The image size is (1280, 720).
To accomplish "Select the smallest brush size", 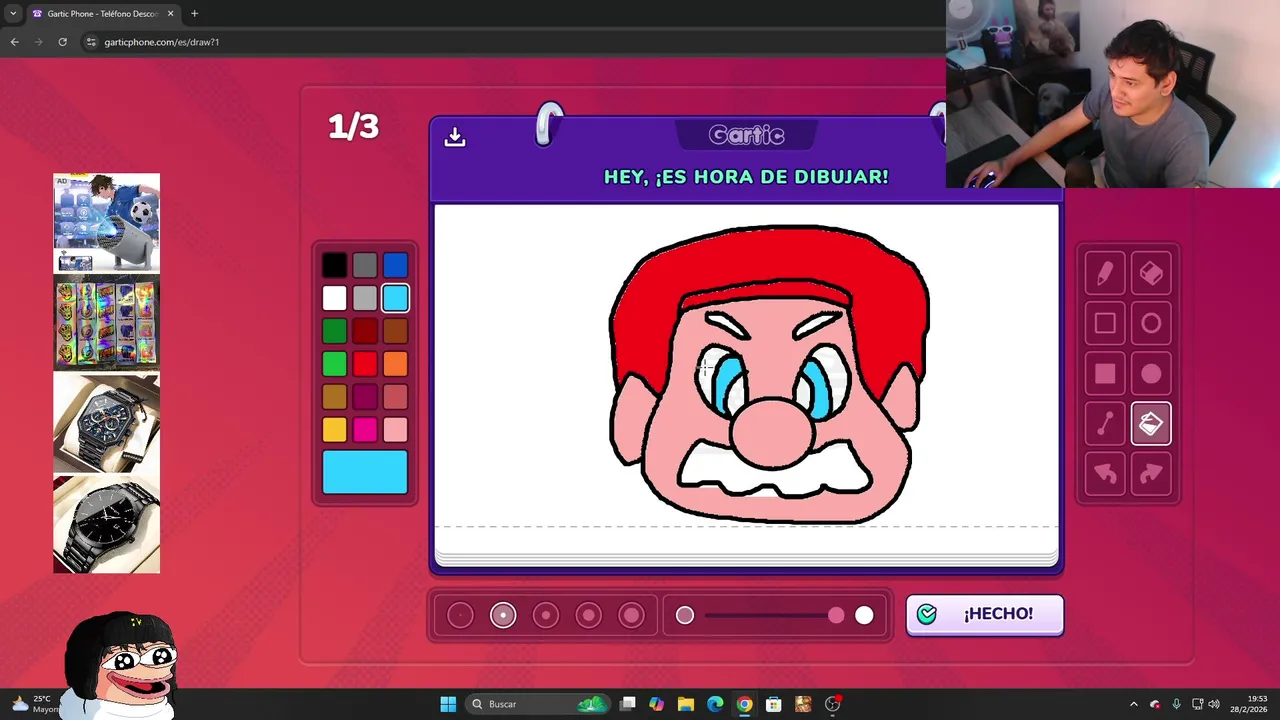I will click(x=460, y=615).
